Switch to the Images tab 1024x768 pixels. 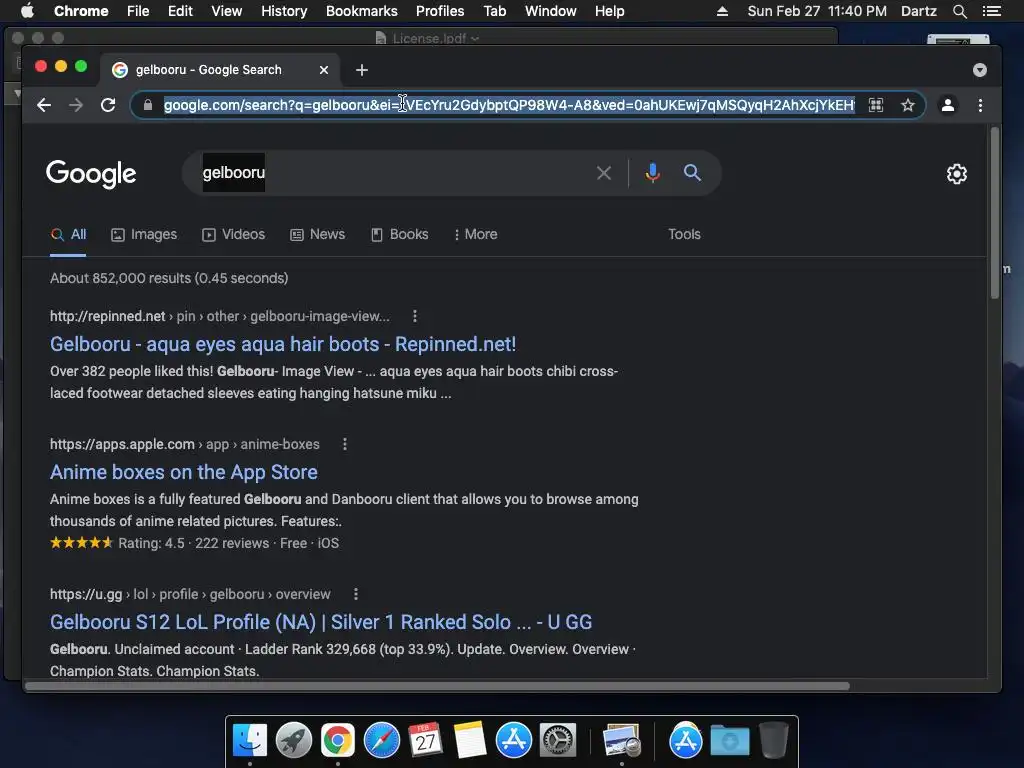point(144,234)
